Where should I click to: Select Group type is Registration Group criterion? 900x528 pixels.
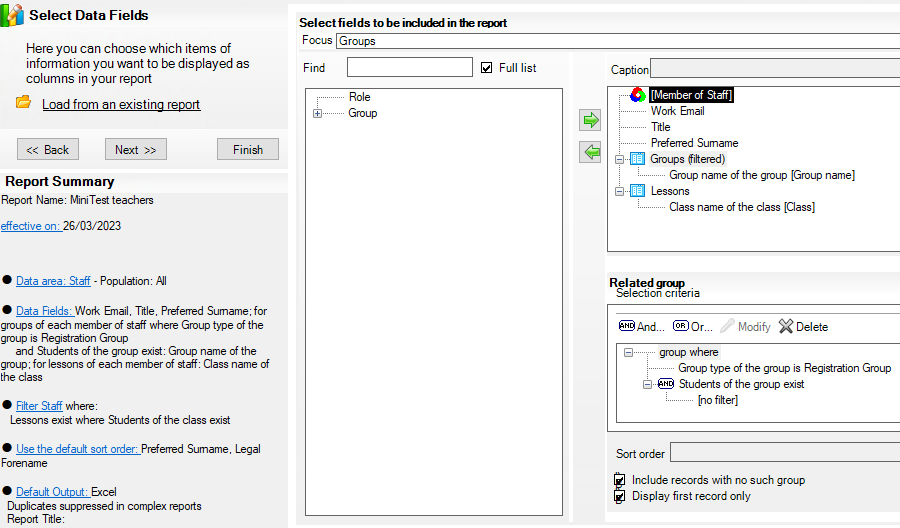tap(785, 368)
